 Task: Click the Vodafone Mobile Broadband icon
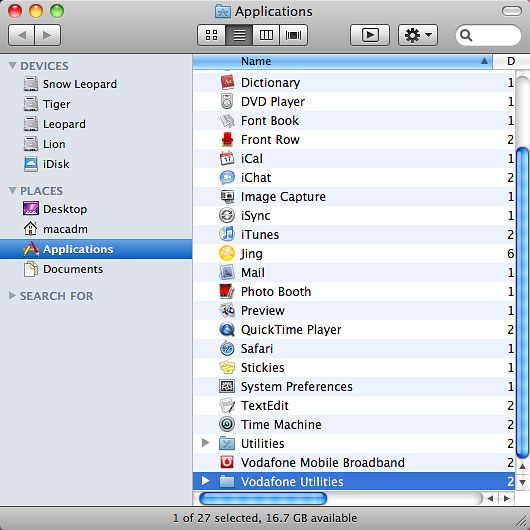point(227,462)
